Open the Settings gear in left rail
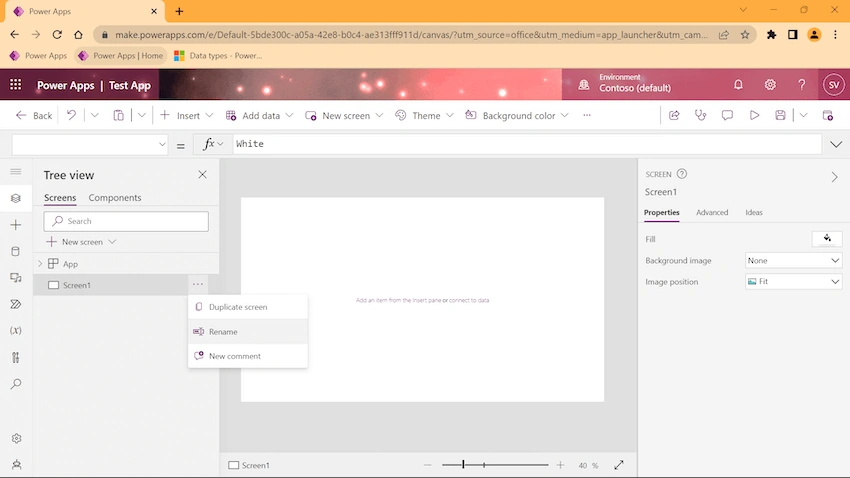This screenshot has width=850, height=478. [16, 438]
